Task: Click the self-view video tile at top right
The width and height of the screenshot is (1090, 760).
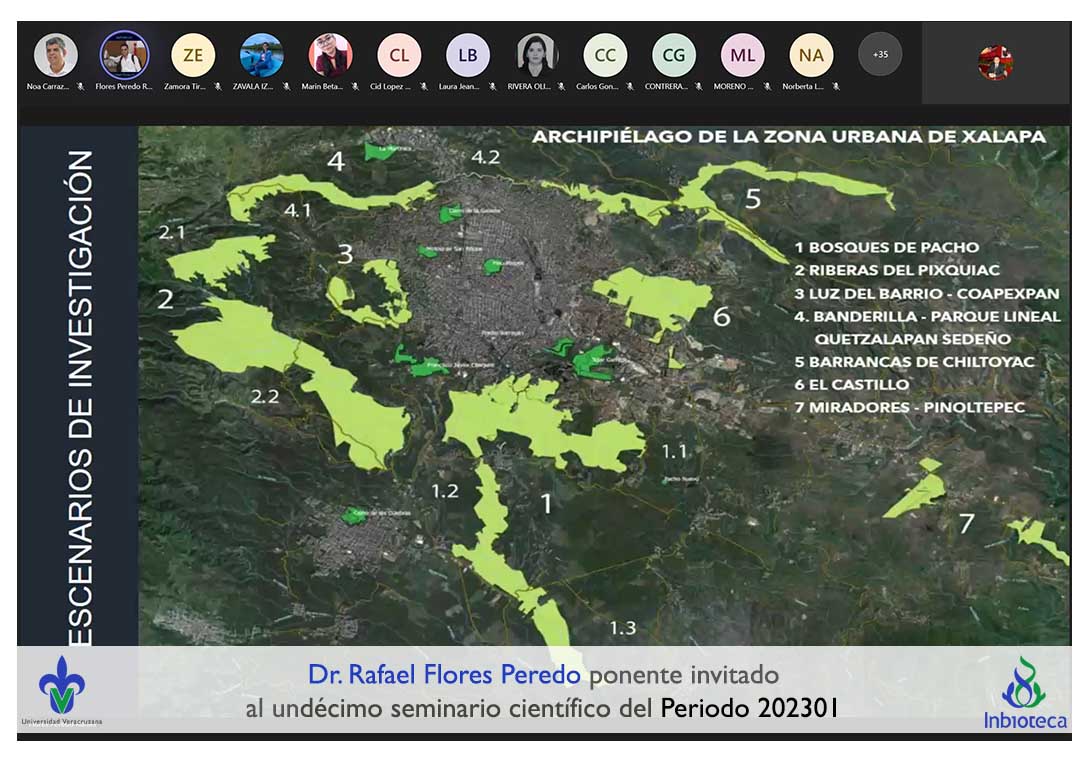Action: pos(995,62)
